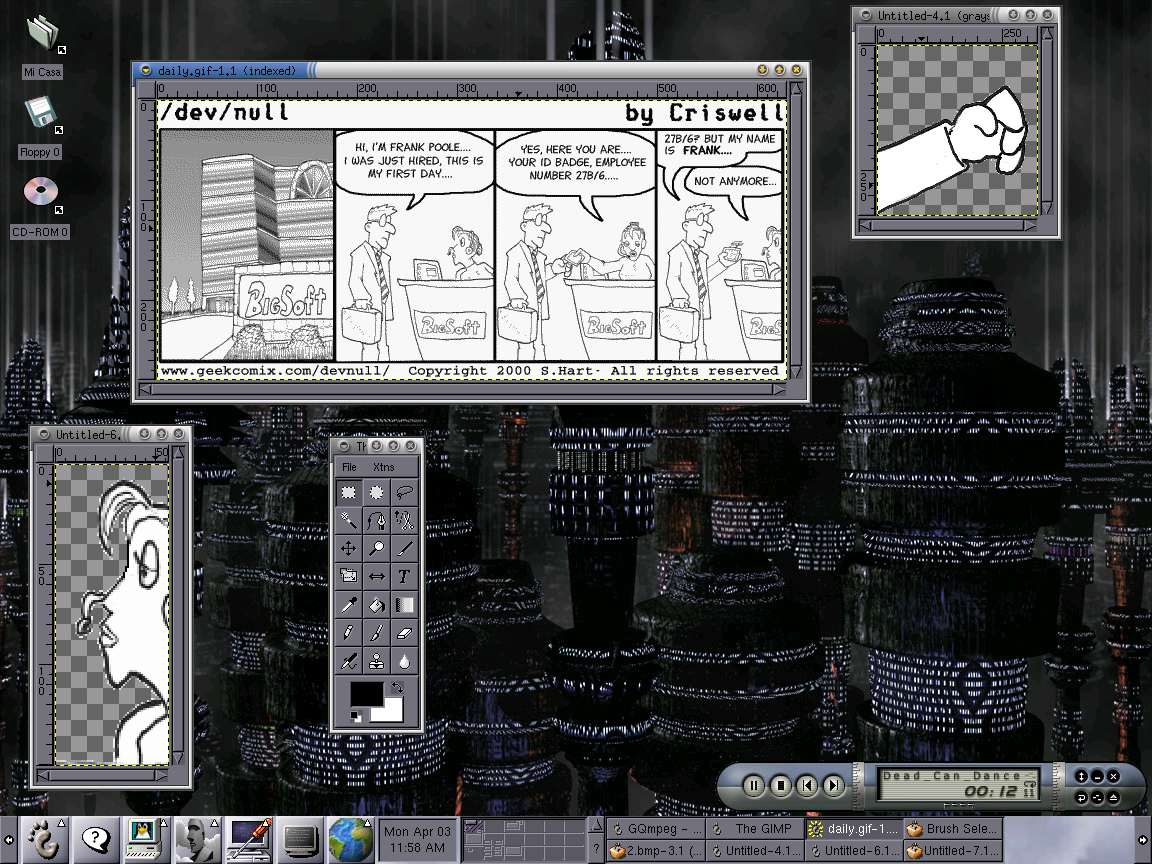This screenshot has height=864, width=1152.
Task: Select the Color Picker eyedropper tool
Action: (x=348, y=605)
